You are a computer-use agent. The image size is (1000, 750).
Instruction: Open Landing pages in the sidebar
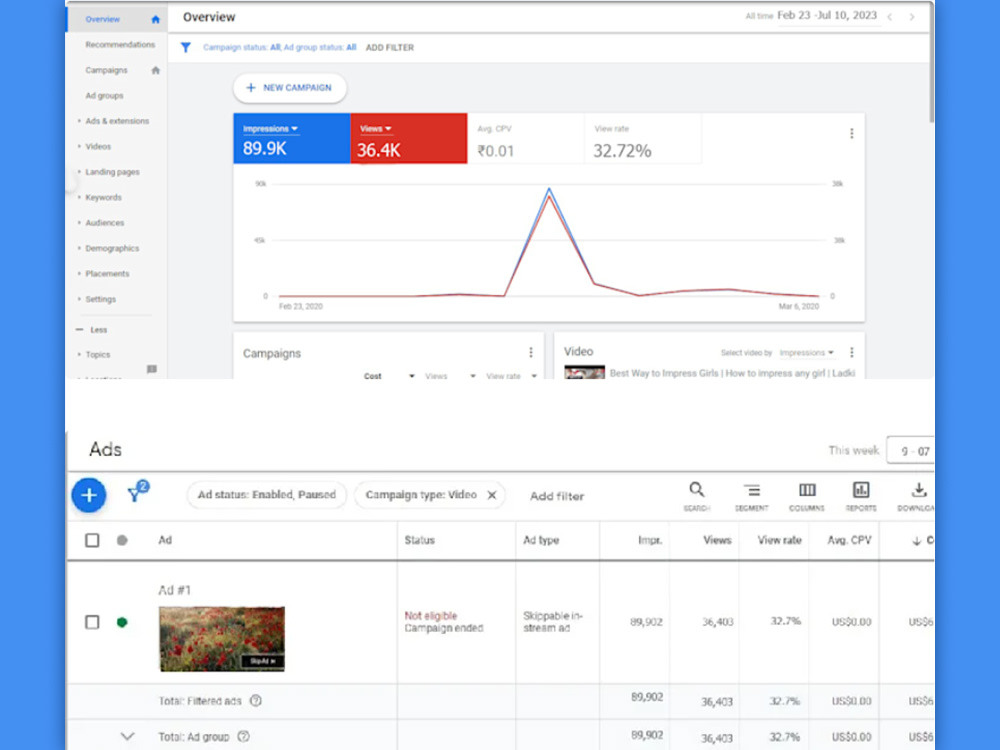coord(112,172)
